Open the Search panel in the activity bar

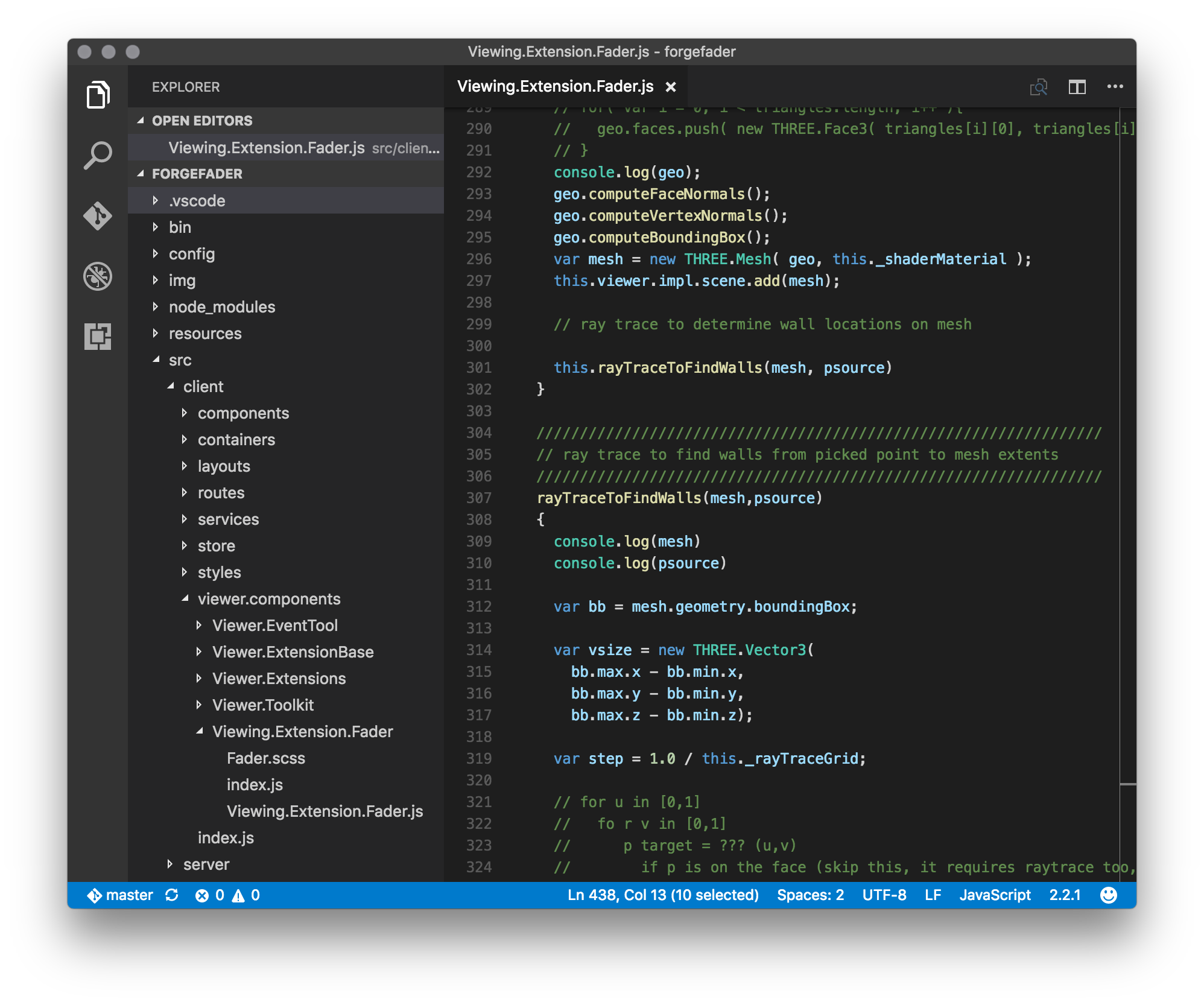(98, 154)
